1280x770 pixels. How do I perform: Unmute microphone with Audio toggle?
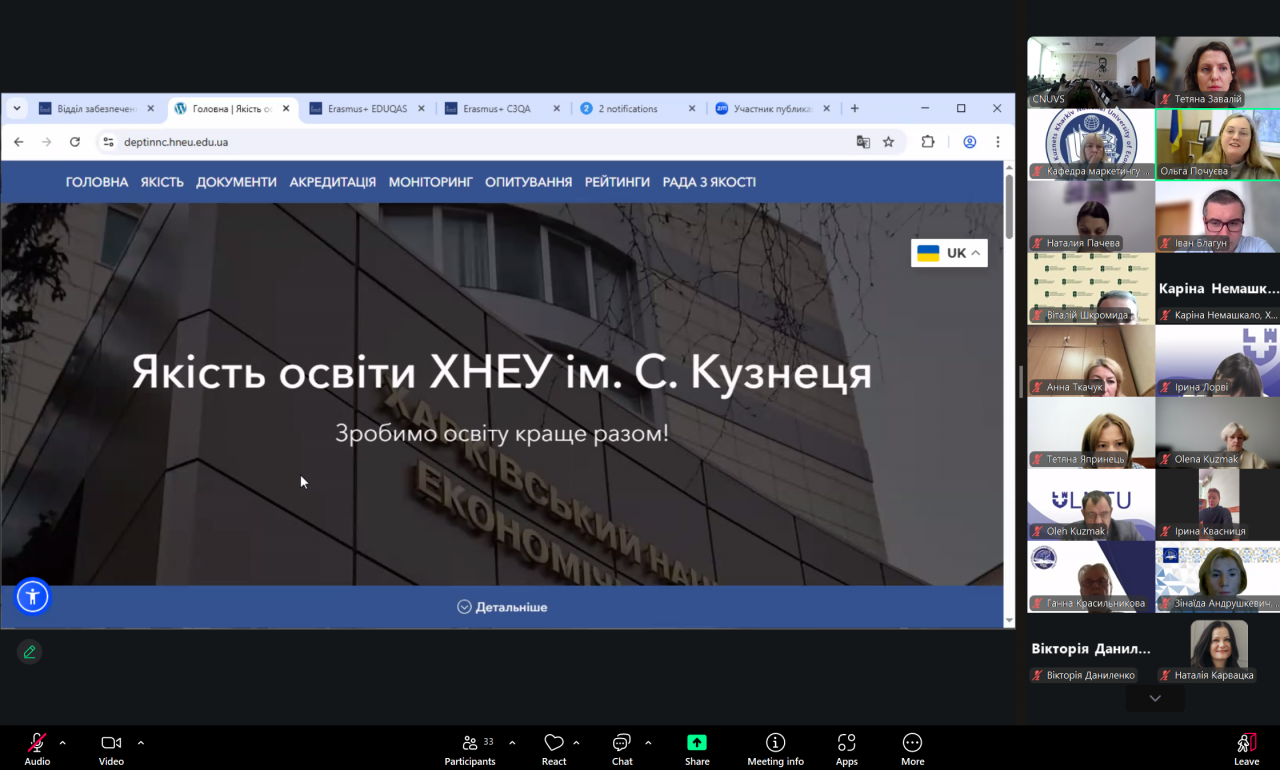(x=37, y=743)
